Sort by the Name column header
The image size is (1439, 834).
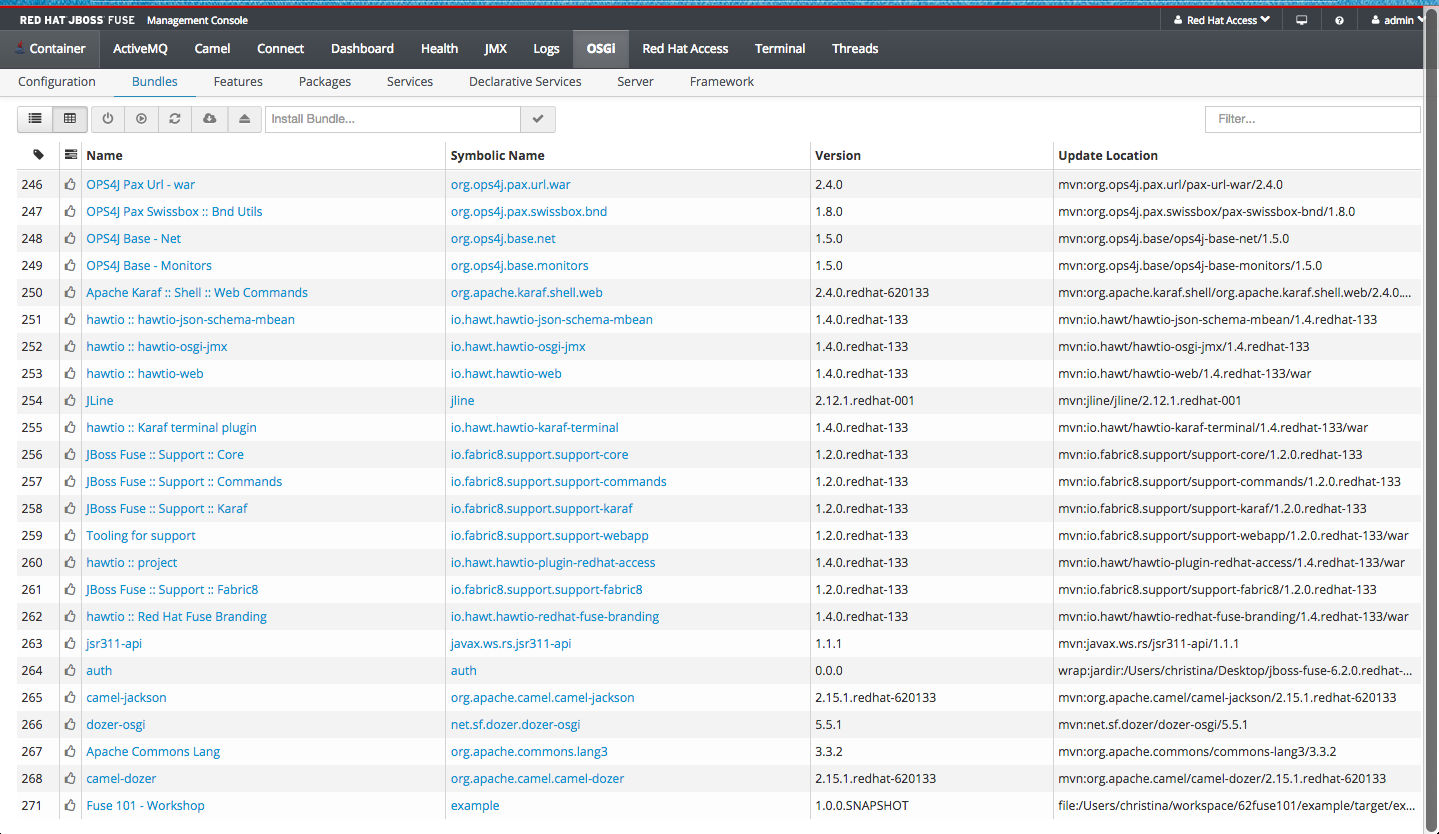click(104, 155)
